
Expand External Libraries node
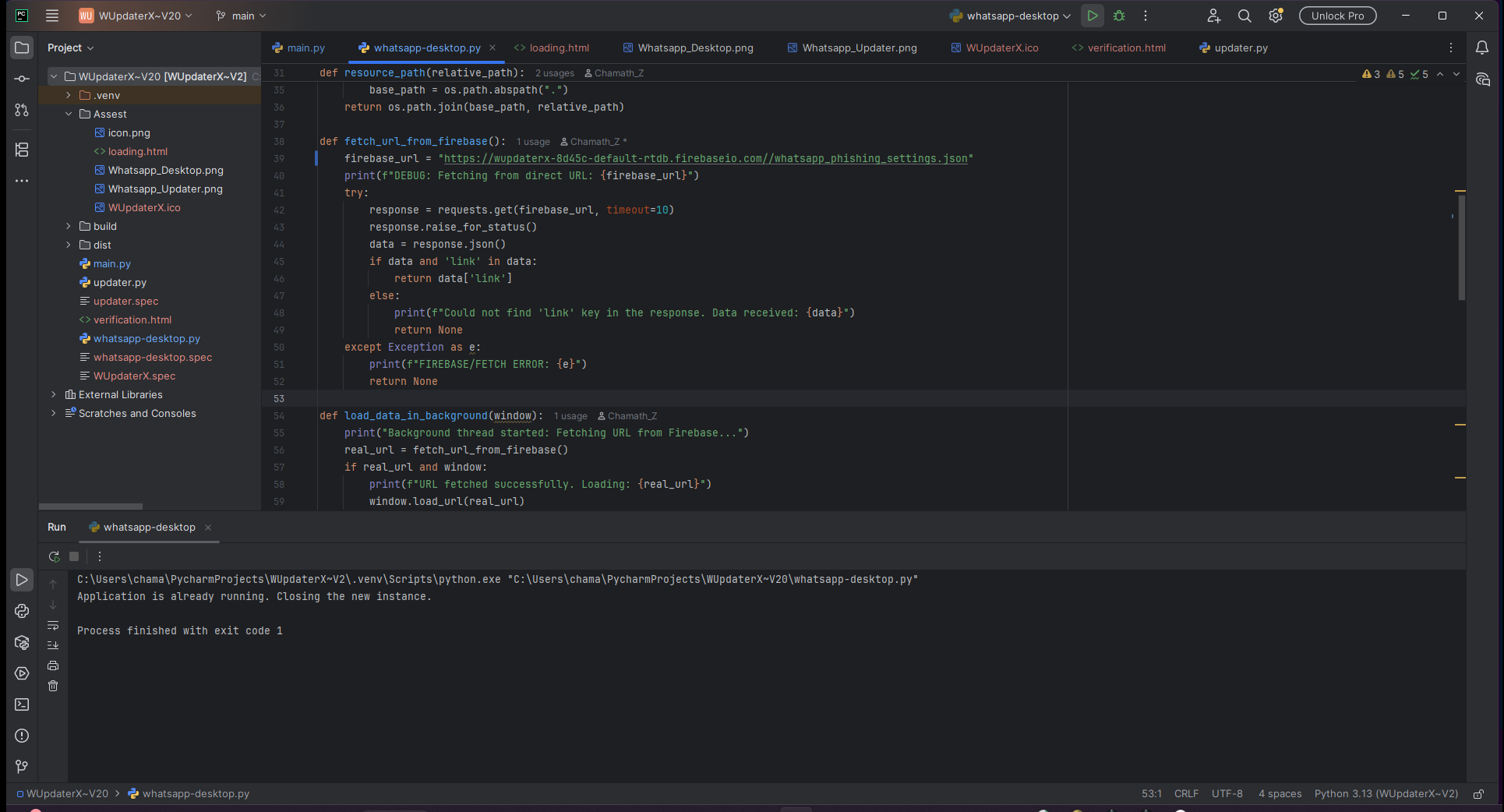click(x=54, y=394)
